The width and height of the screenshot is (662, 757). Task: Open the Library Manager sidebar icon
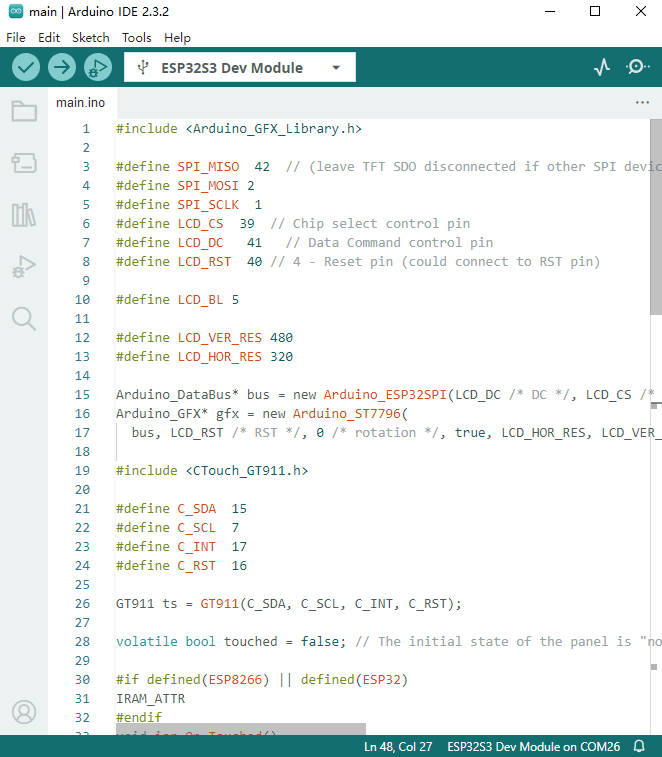(x=24, y=215)
